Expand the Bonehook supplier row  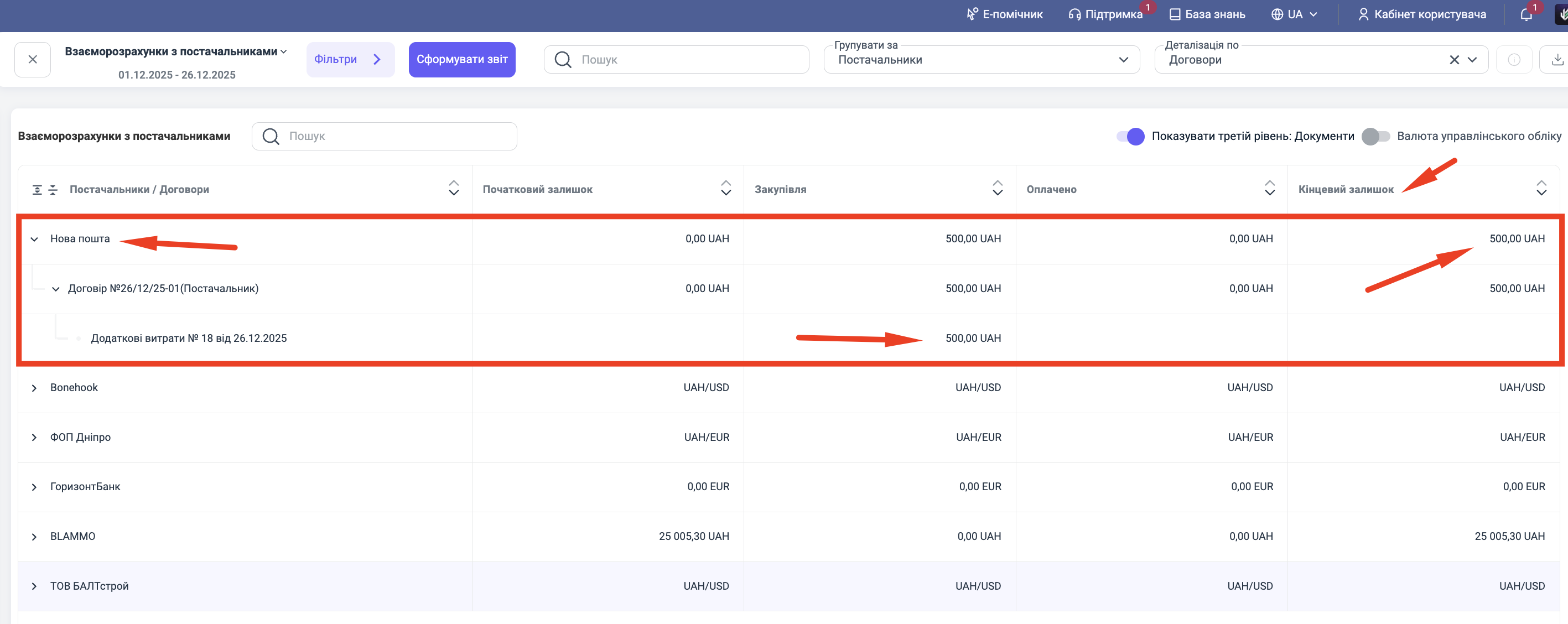click(35, 388)
